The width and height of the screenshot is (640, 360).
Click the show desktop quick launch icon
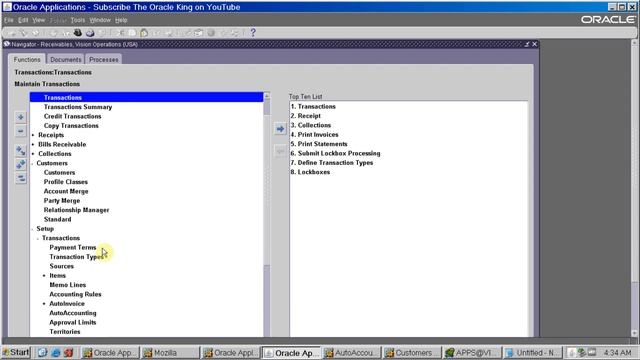pyautogui.click(x=42, y=352)
